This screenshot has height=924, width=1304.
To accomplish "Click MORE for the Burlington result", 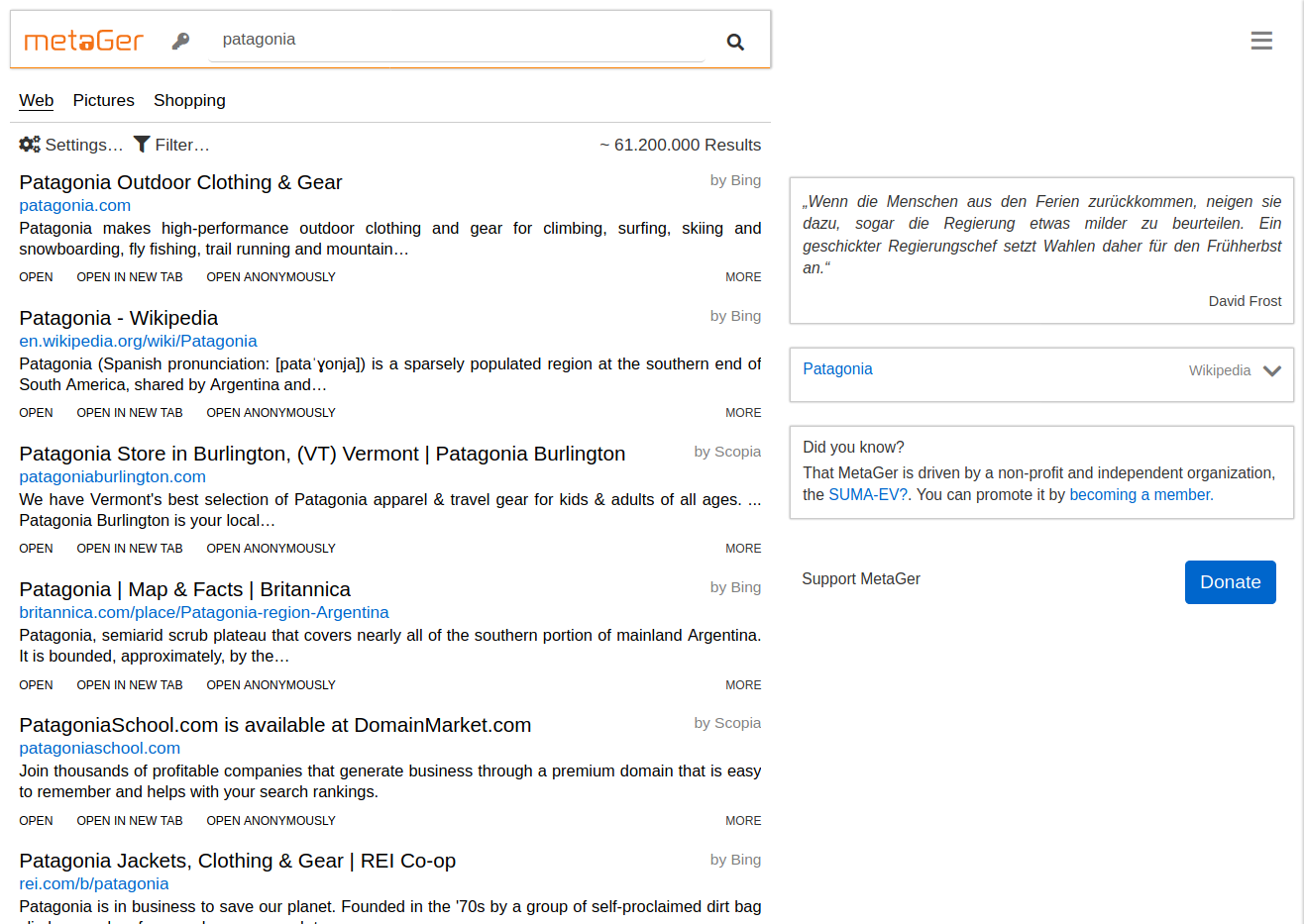I will [743, 549].
